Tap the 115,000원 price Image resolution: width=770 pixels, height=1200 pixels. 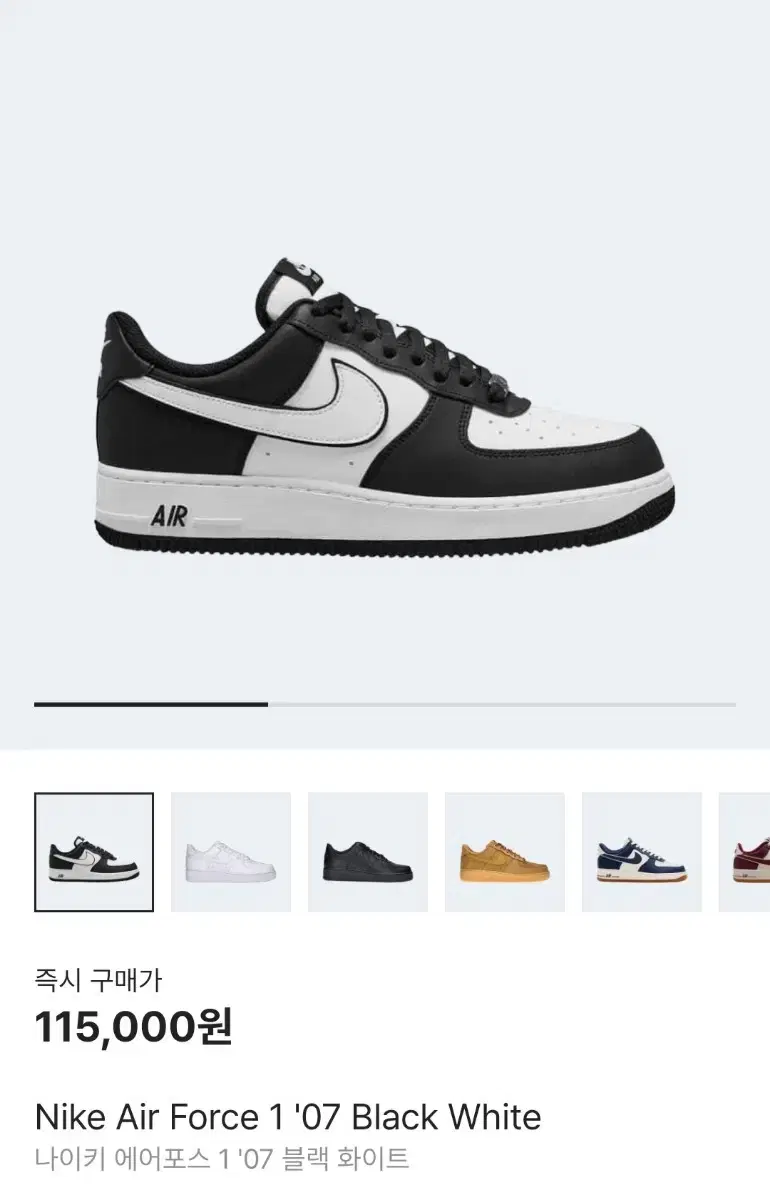tap(134, 1026)
